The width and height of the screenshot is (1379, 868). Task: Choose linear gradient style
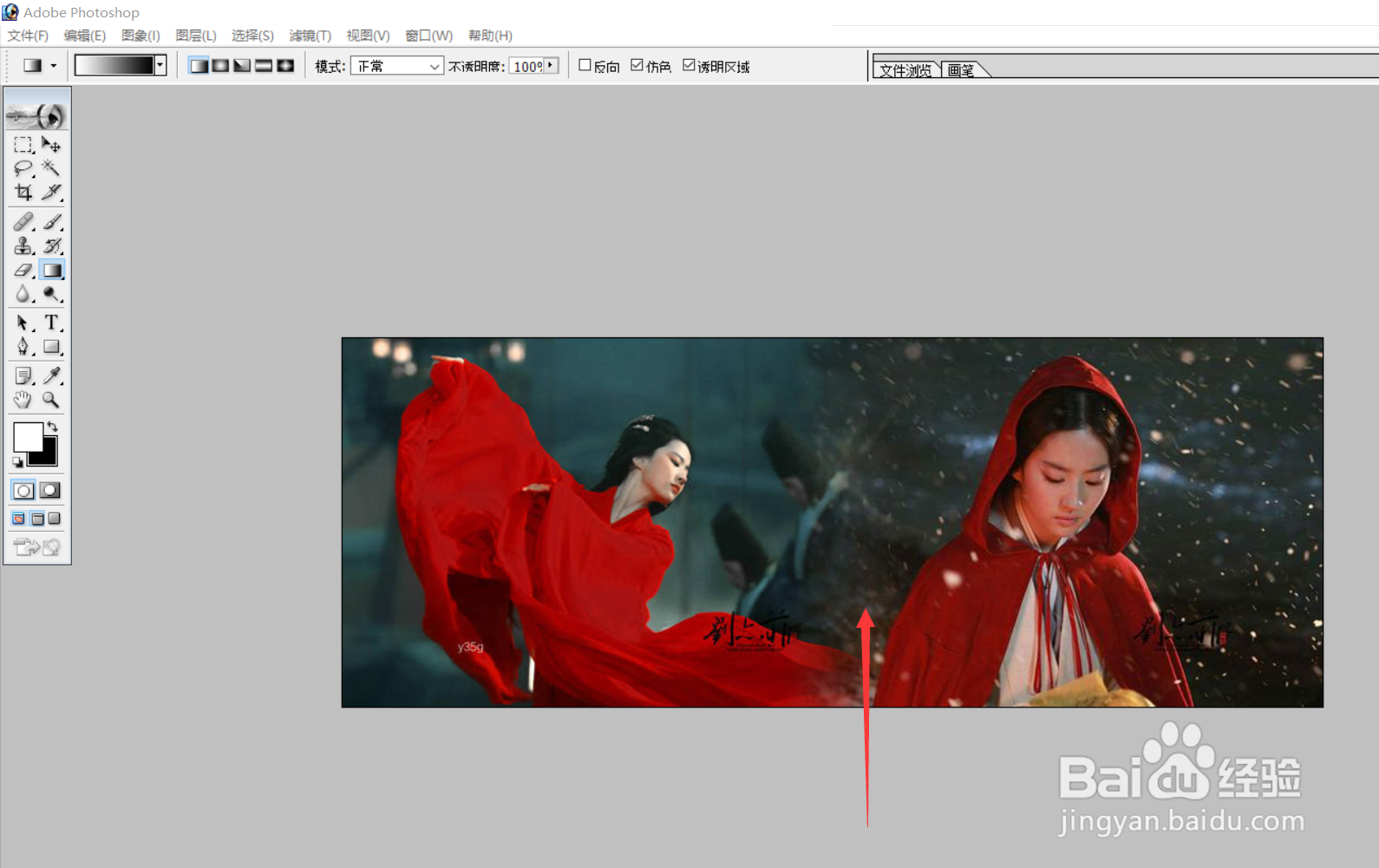tap(199, 66)
